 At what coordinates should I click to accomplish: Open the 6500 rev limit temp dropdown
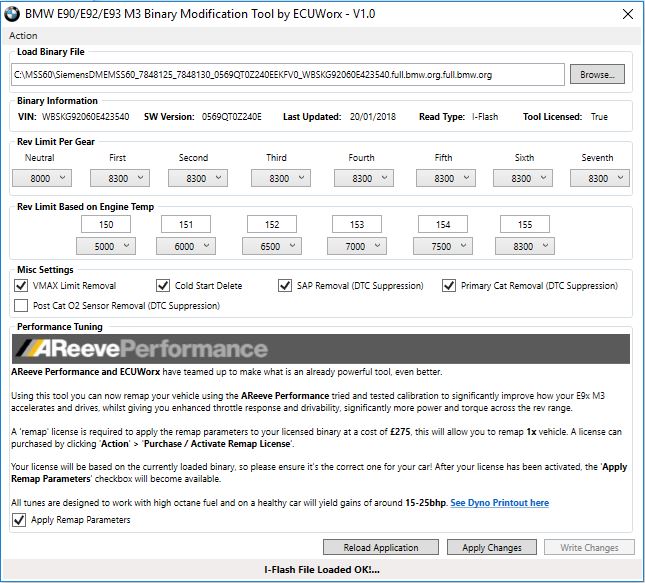pos(271,246)
